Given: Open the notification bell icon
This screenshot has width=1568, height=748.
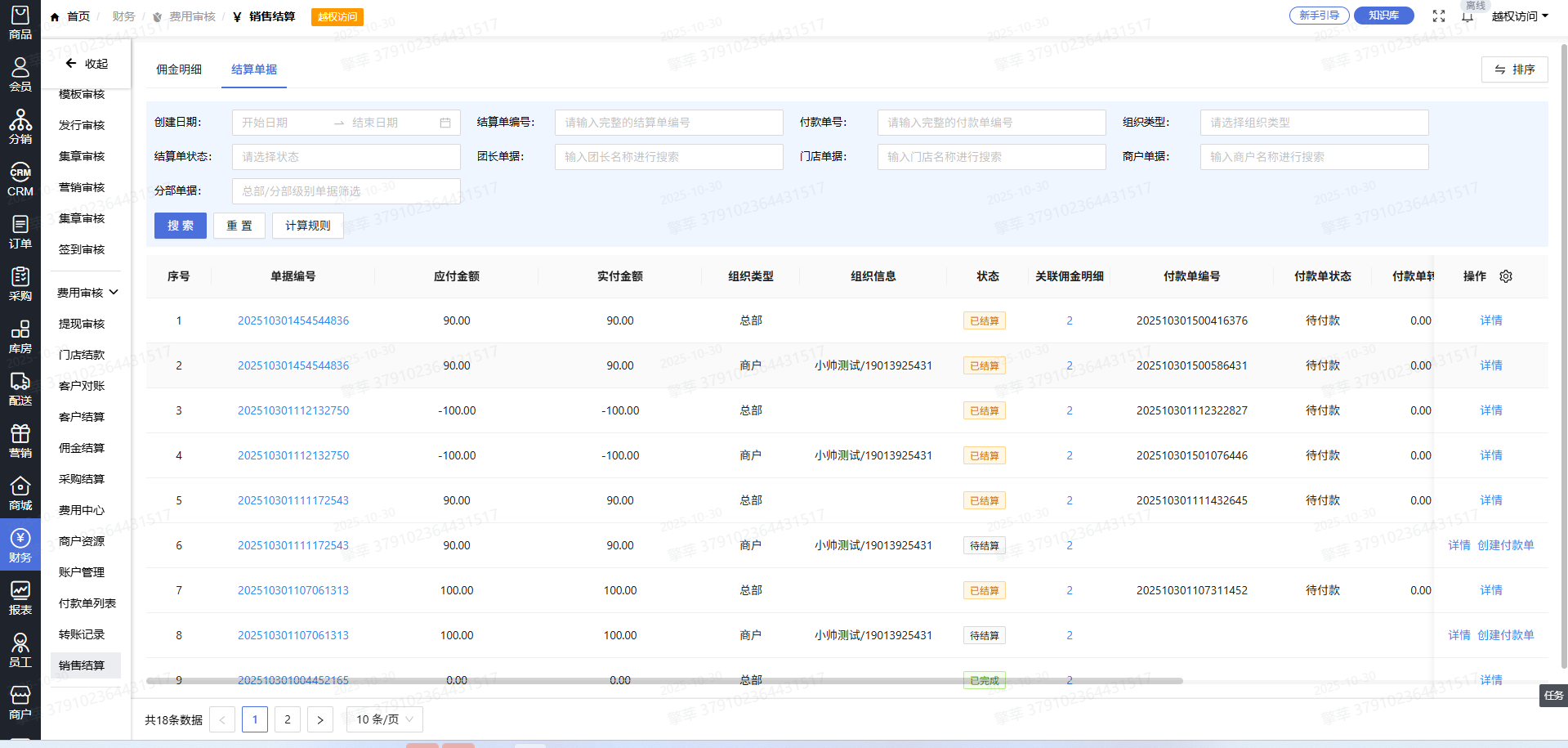Looking at the screenshot, I should pos(1467,16).
